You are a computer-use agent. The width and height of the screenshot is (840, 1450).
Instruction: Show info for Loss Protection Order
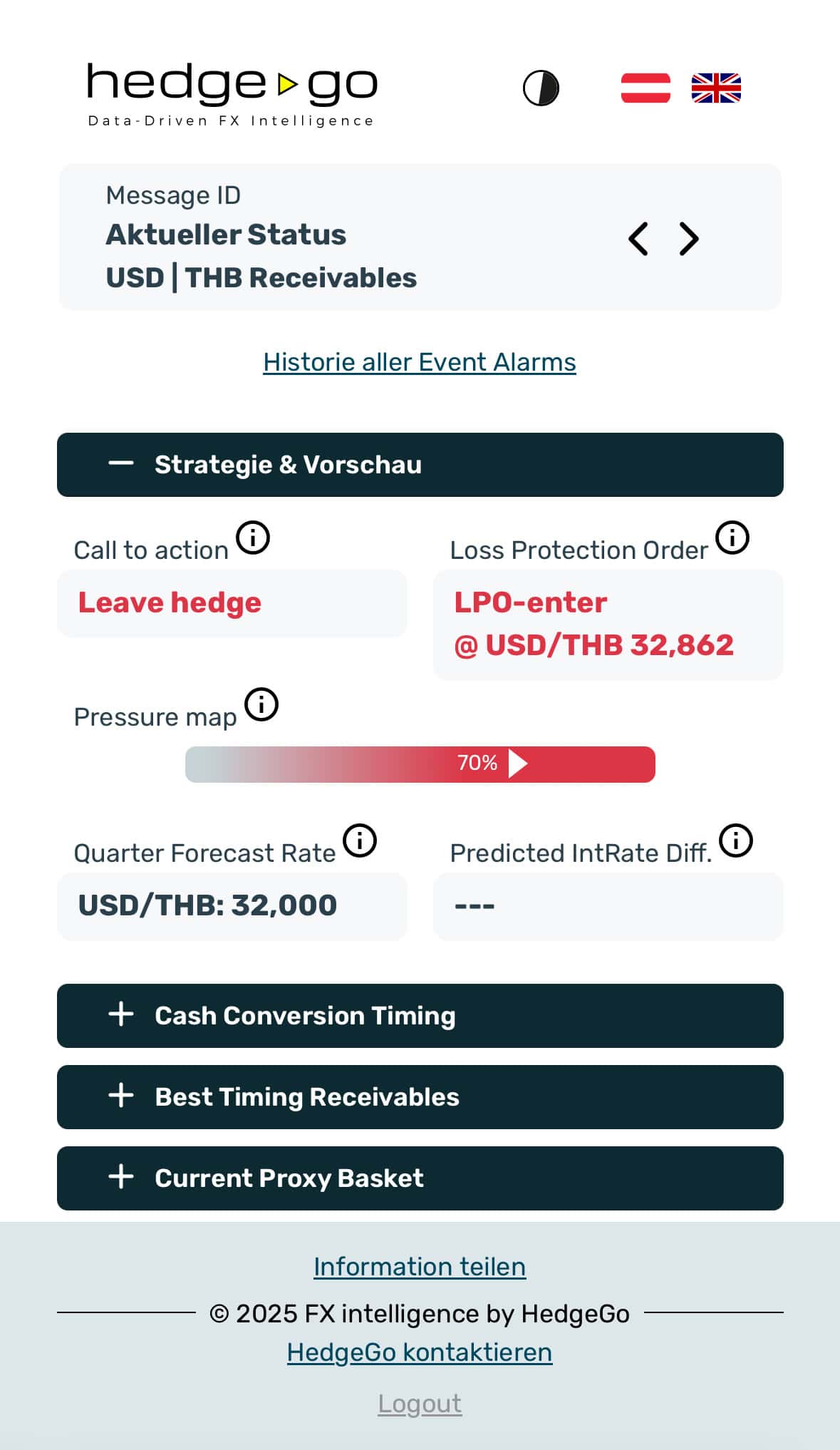732,538
